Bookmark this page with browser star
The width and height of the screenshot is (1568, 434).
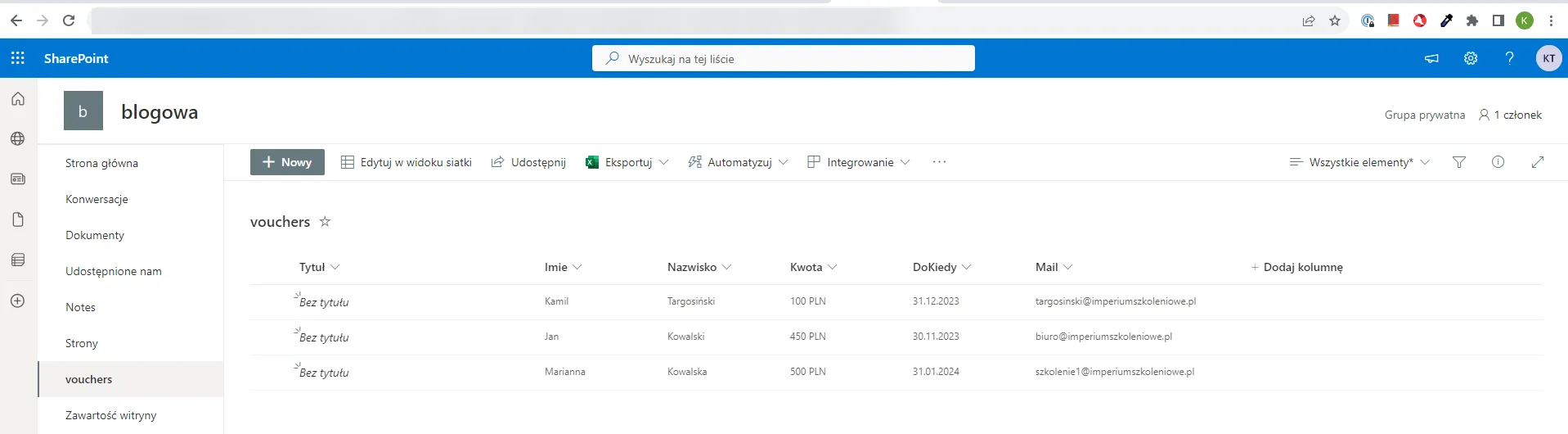1335,20
